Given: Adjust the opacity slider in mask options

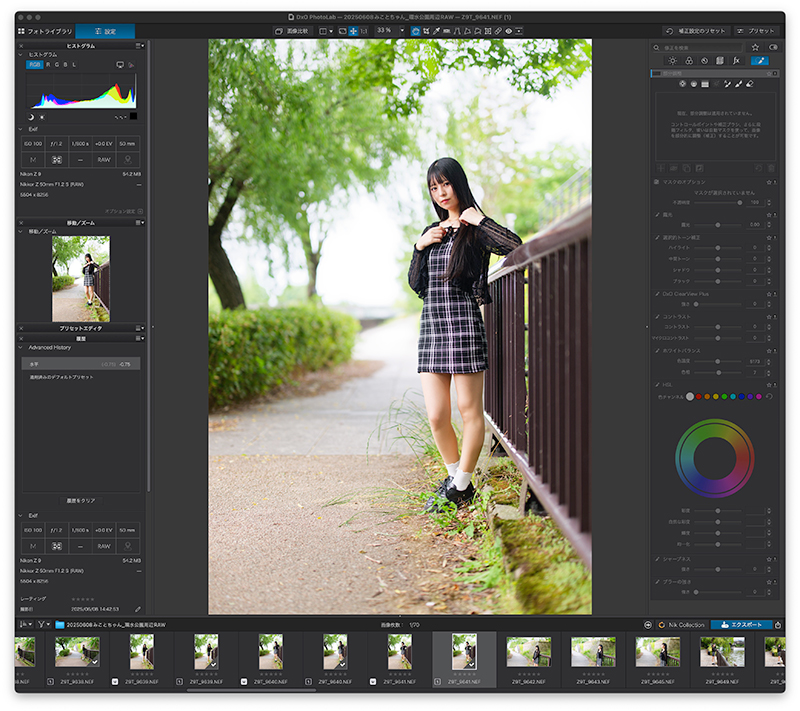Looking at the screenshot, I should 718,202.
